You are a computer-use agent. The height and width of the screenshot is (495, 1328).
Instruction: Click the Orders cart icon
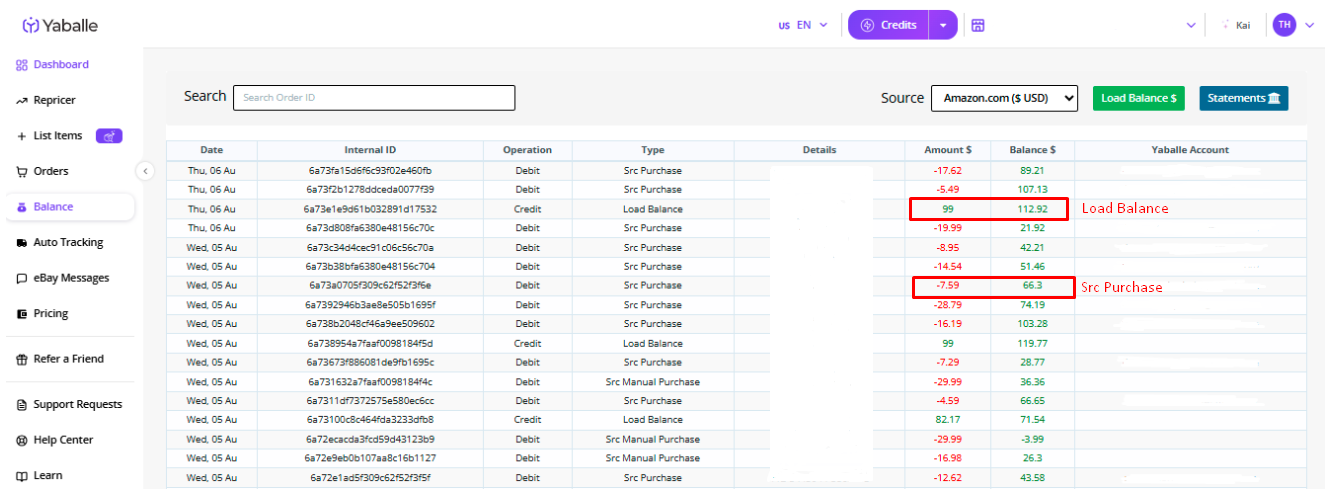pyautogui.click(x=22, y=172)
